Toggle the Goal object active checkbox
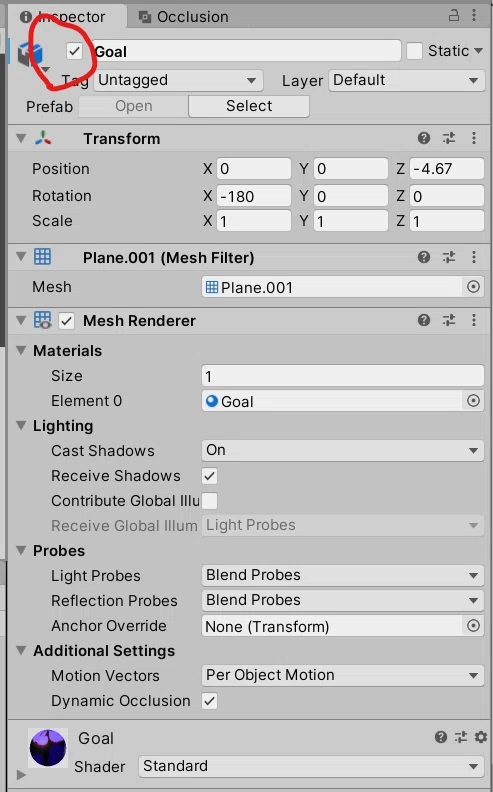 tap(75, 51)
